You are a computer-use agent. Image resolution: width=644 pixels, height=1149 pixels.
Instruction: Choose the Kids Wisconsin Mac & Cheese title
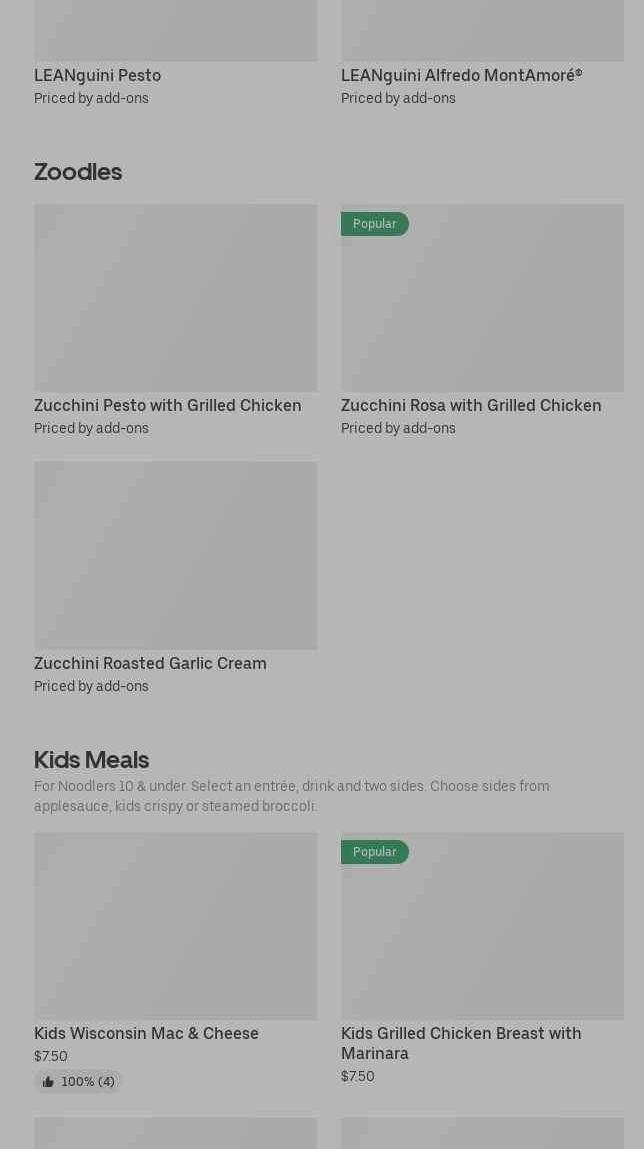[x=146, y=1033]
